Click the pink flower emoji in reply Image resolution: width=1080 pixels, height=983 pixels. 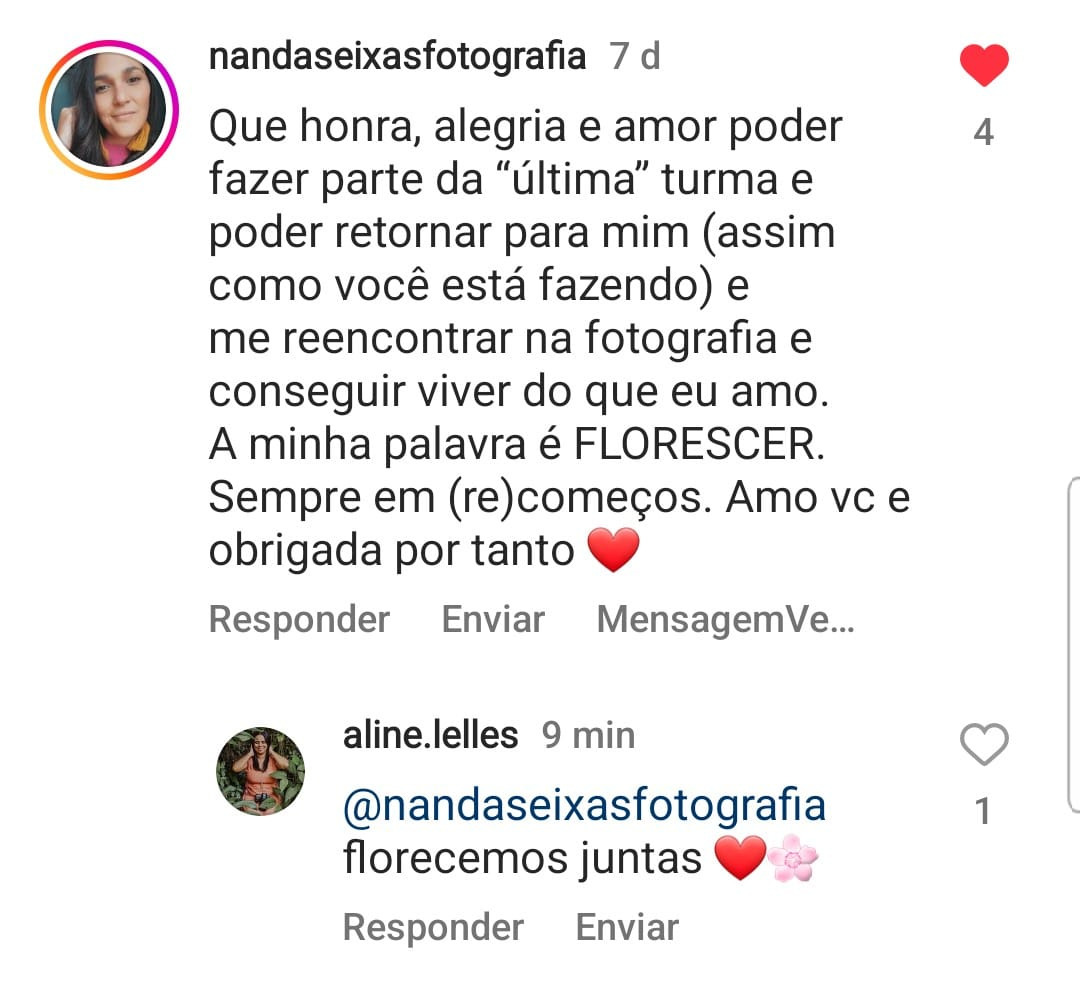tap(793, 858)
